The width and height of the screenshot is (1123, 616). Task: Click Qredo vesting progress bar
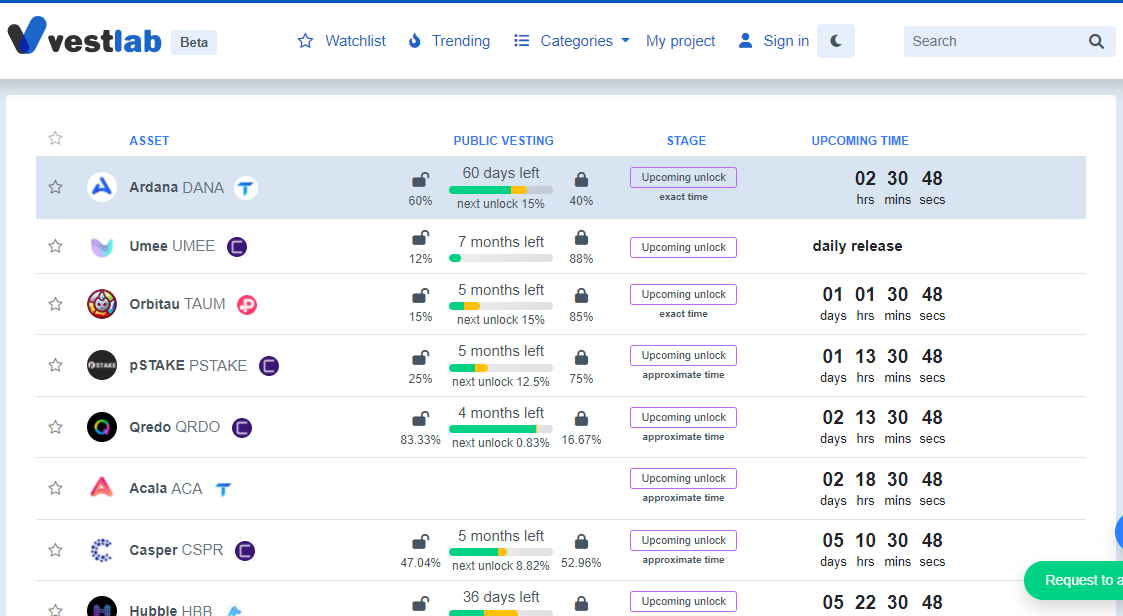pyautogui.click(x=501, y=430)
